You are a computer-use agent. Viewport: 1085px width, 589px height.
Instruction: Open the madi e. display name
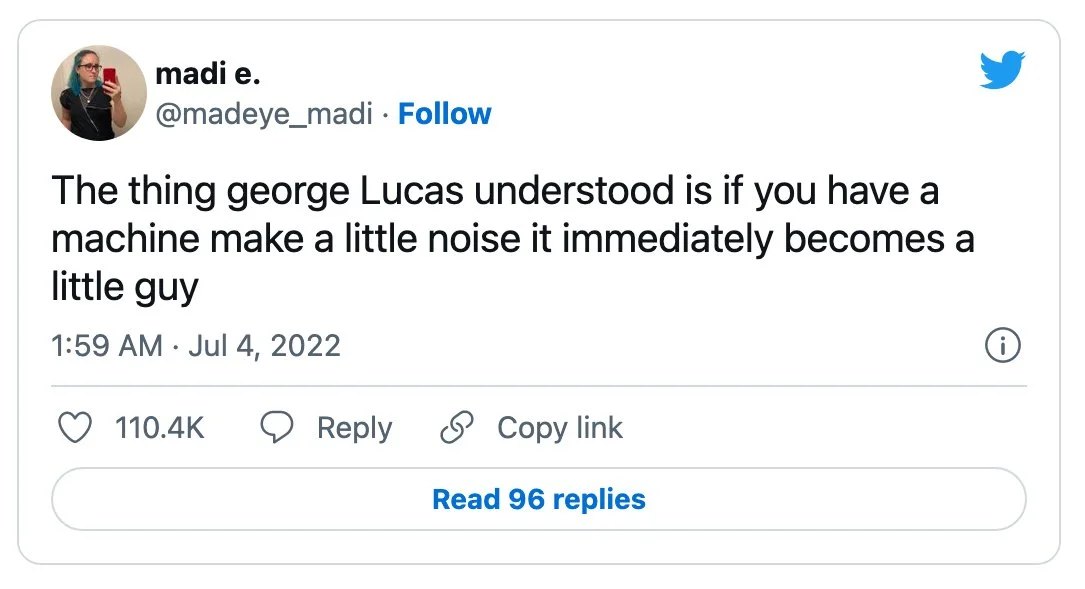208,73
